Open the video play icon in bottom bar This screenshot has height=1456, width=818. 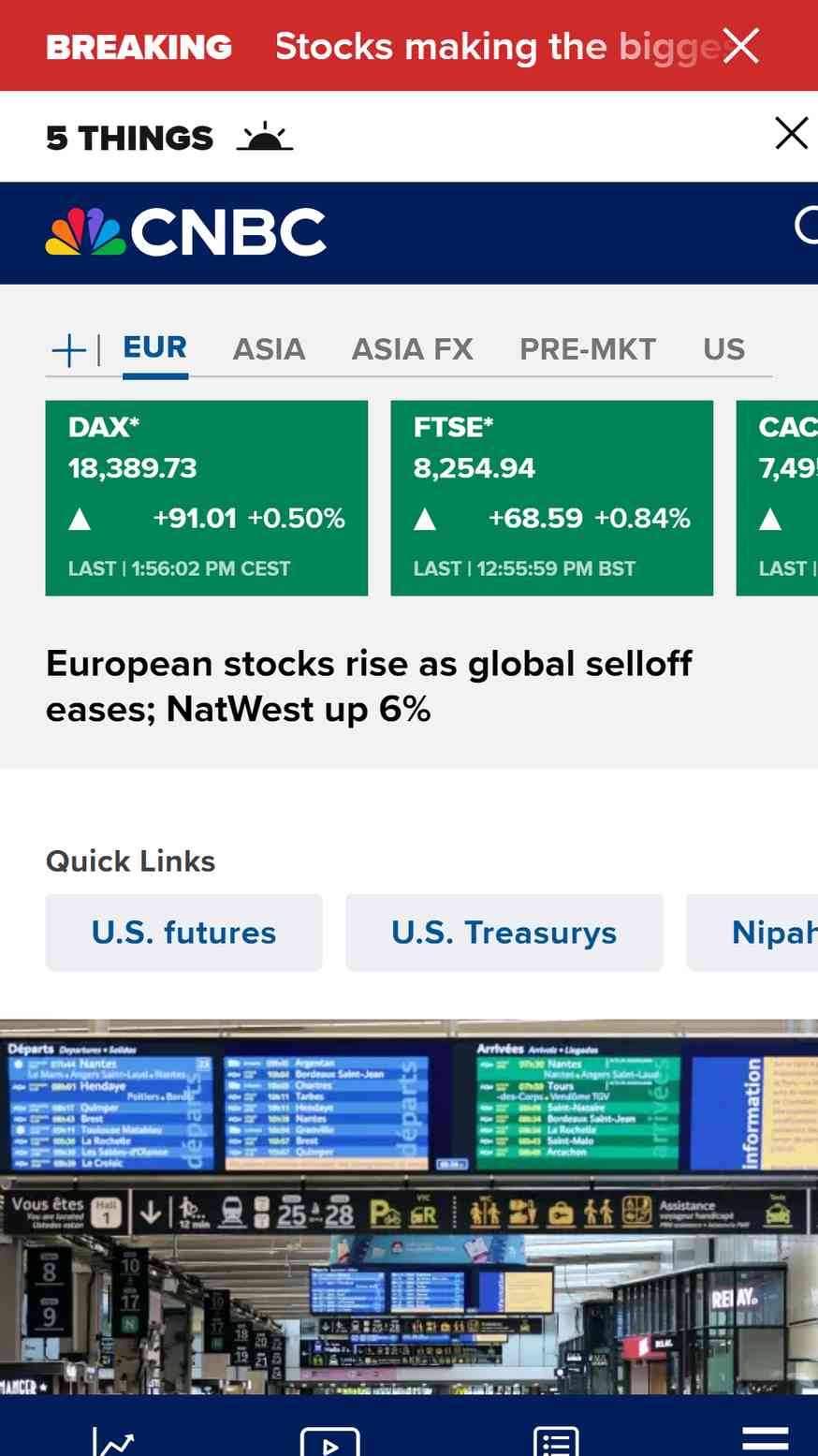(x=329, y=1441)
